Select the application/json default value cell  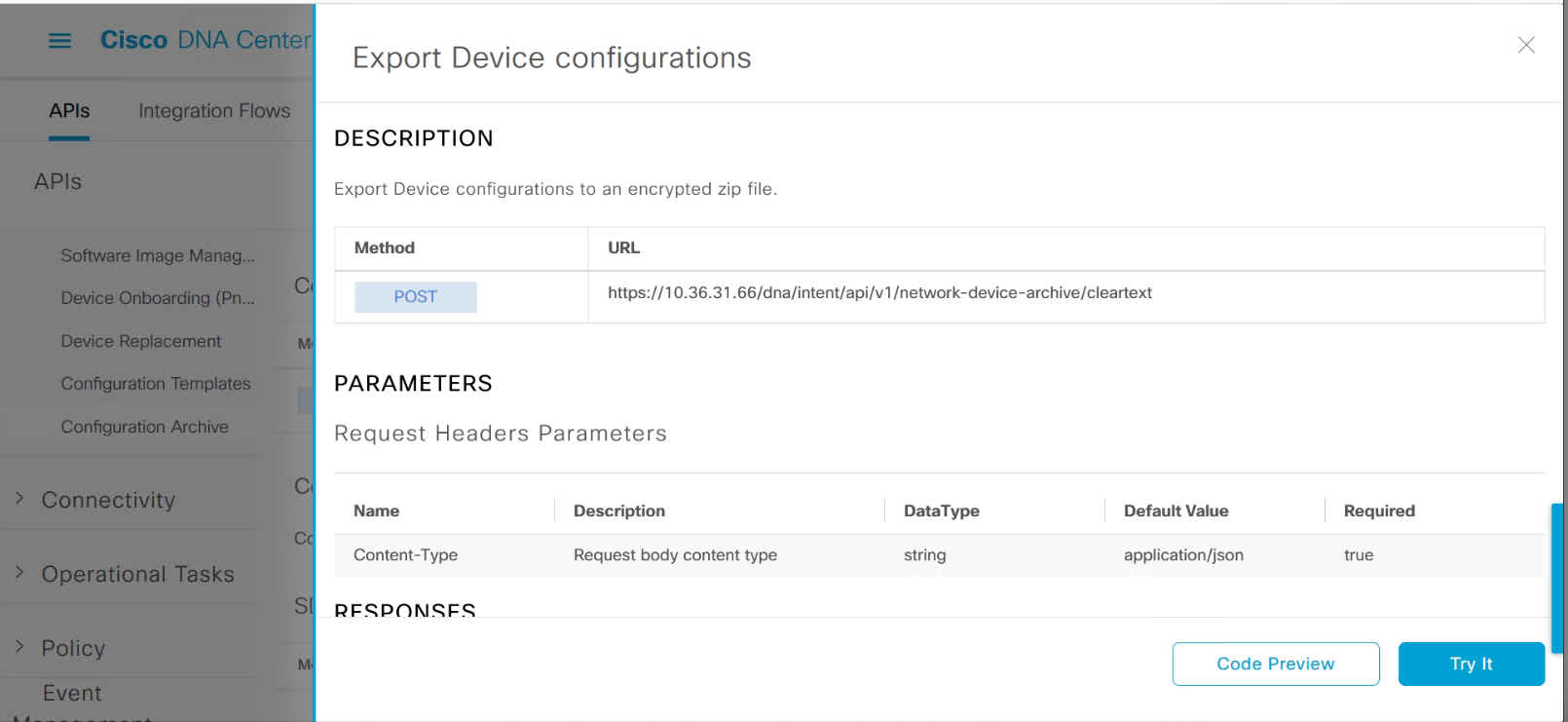1183,554
